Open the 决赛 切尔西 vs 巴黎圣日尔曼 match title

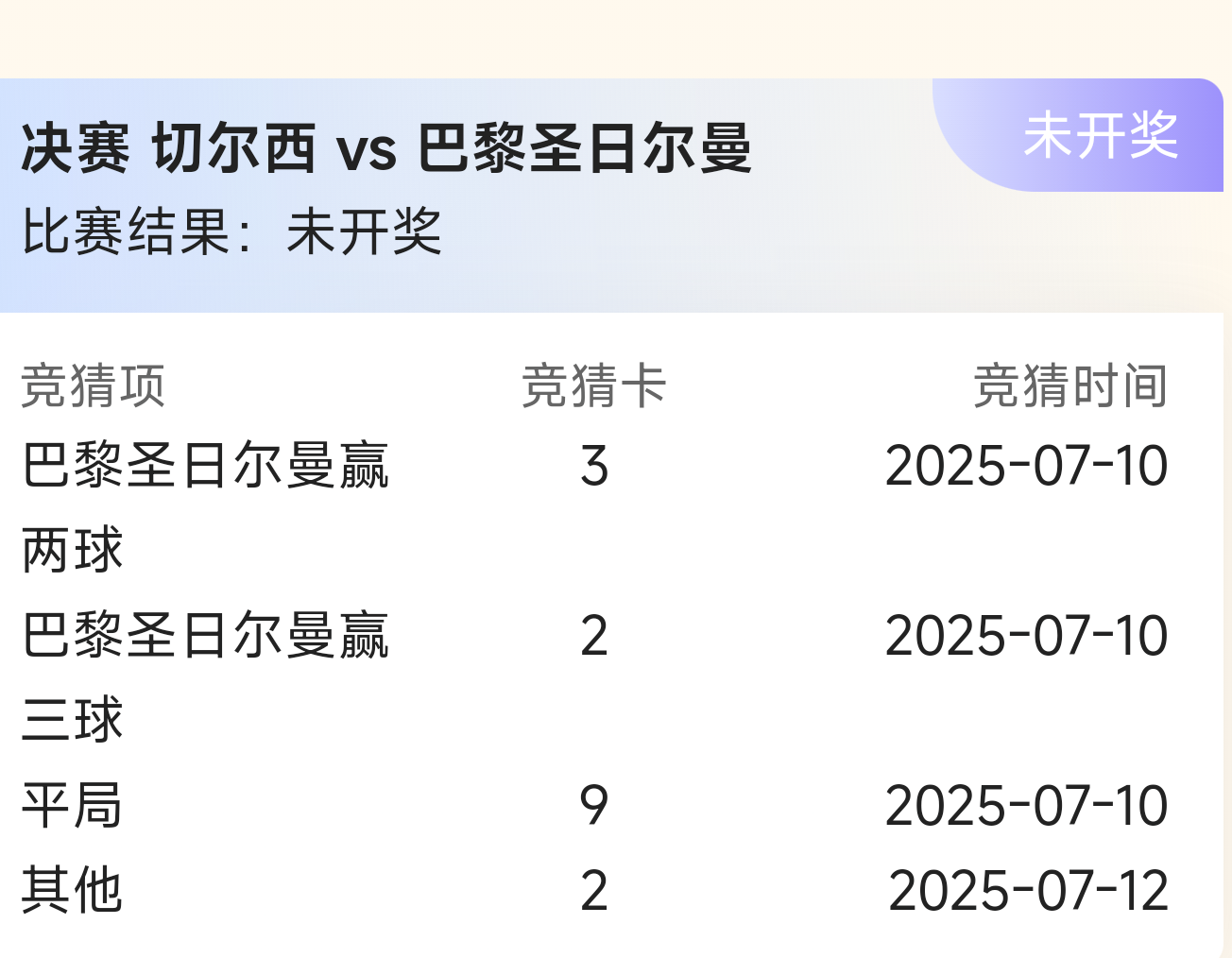click(386, 148)
